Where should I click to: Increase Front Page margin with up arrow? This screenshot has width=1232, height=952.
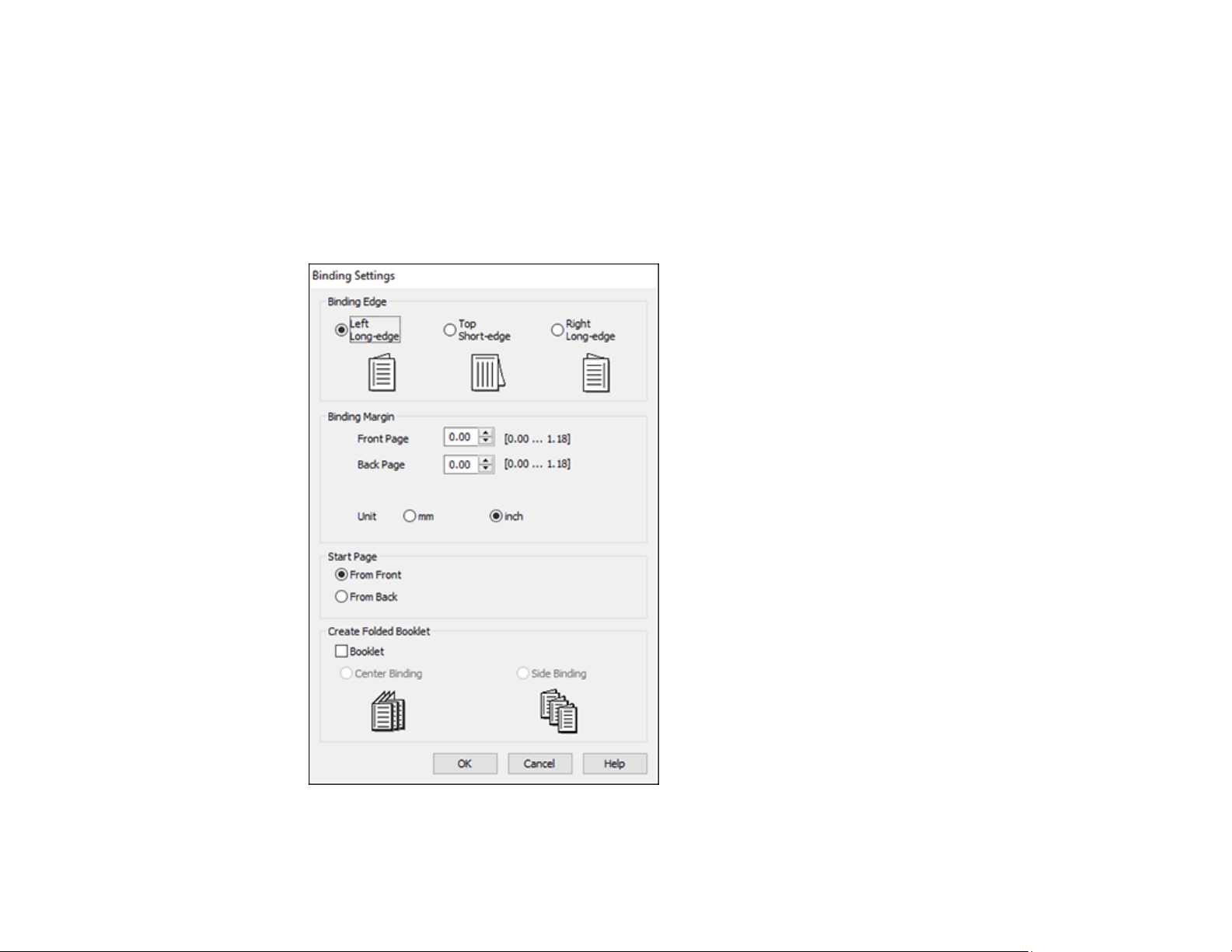coord(487,433)
